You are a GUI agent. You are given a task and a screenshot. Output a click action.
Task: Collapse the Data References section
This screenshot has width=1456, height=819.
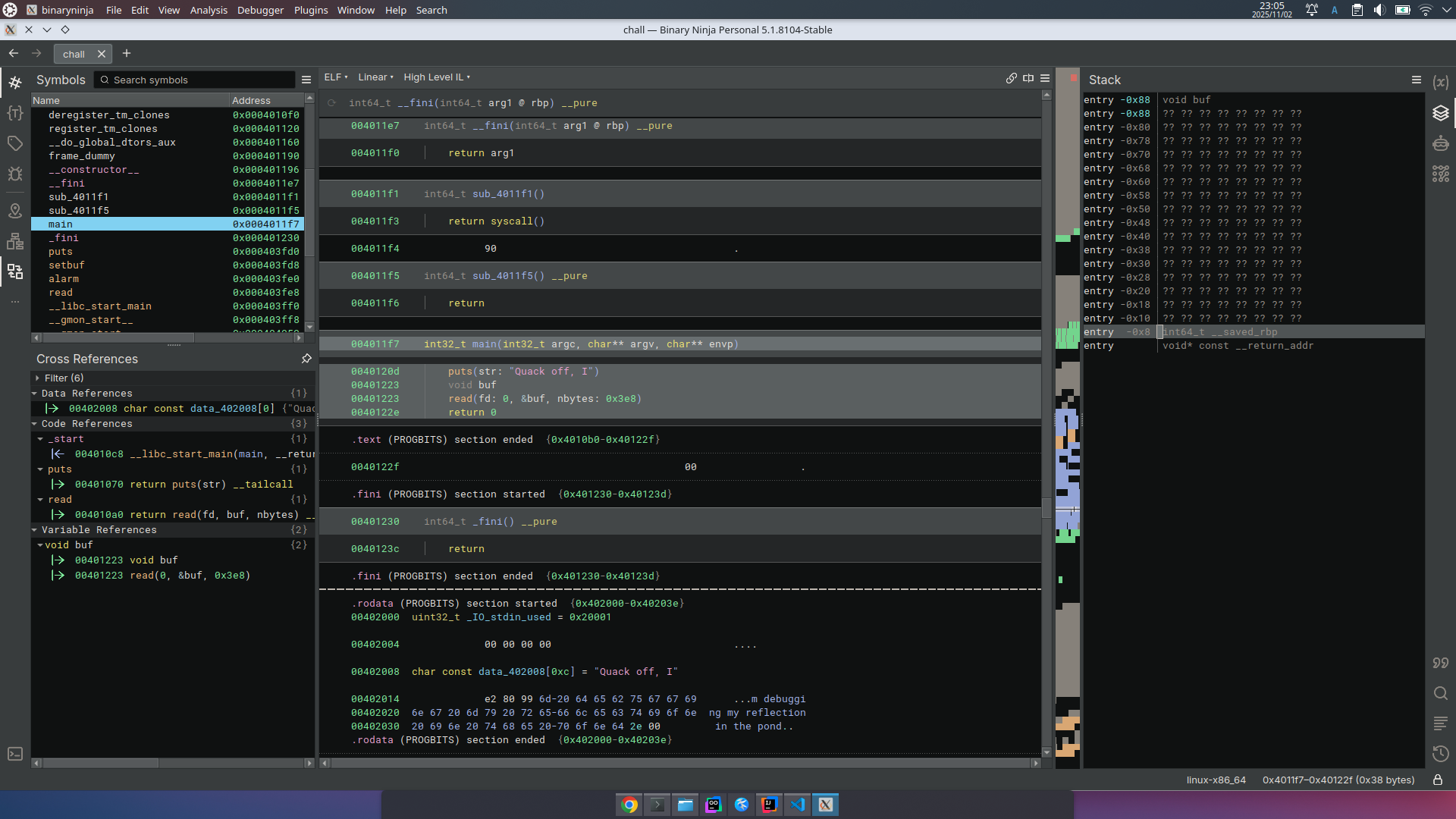[x=33, y=393]
